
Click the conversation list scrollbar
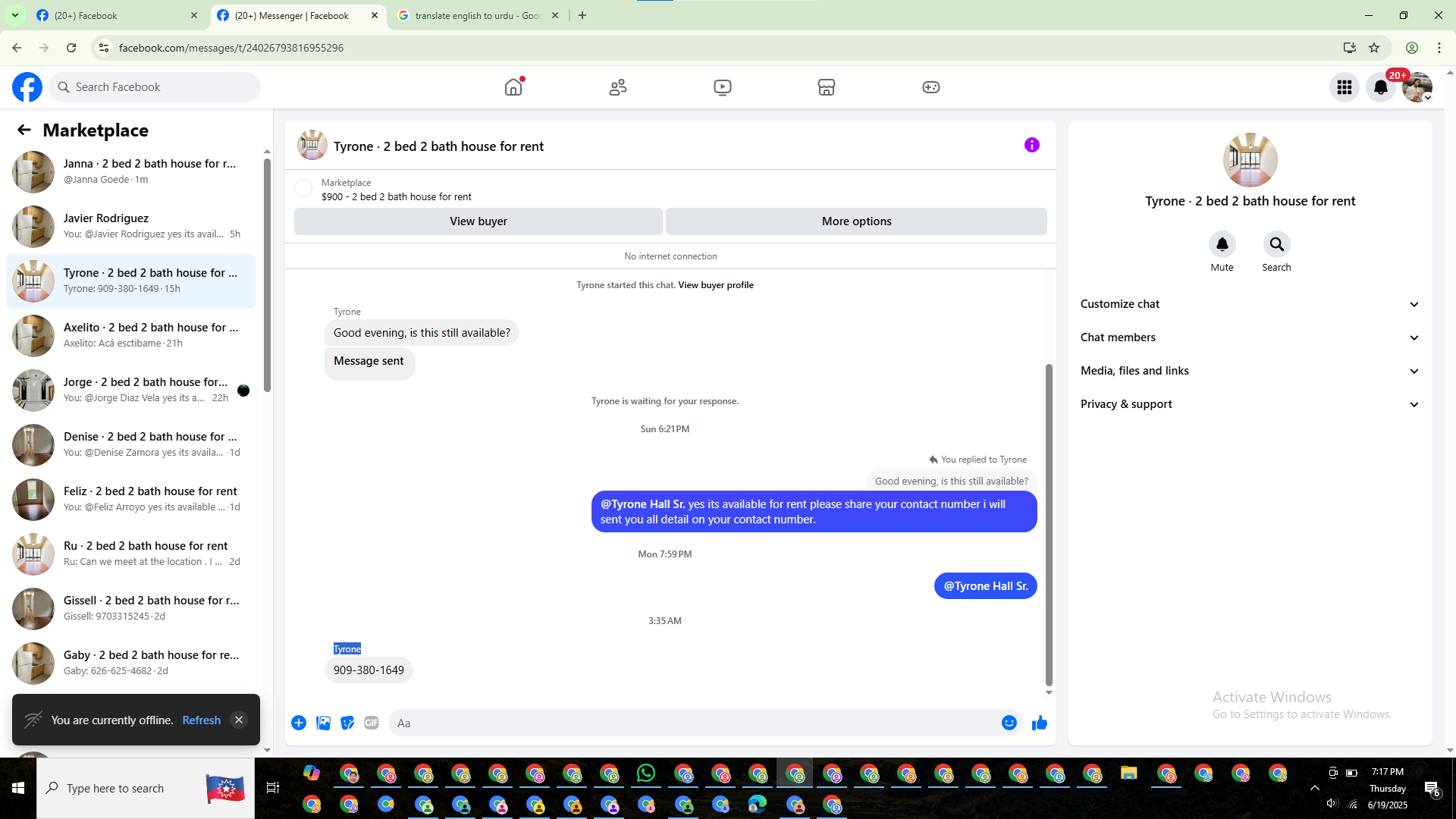(x=267, y=275)
